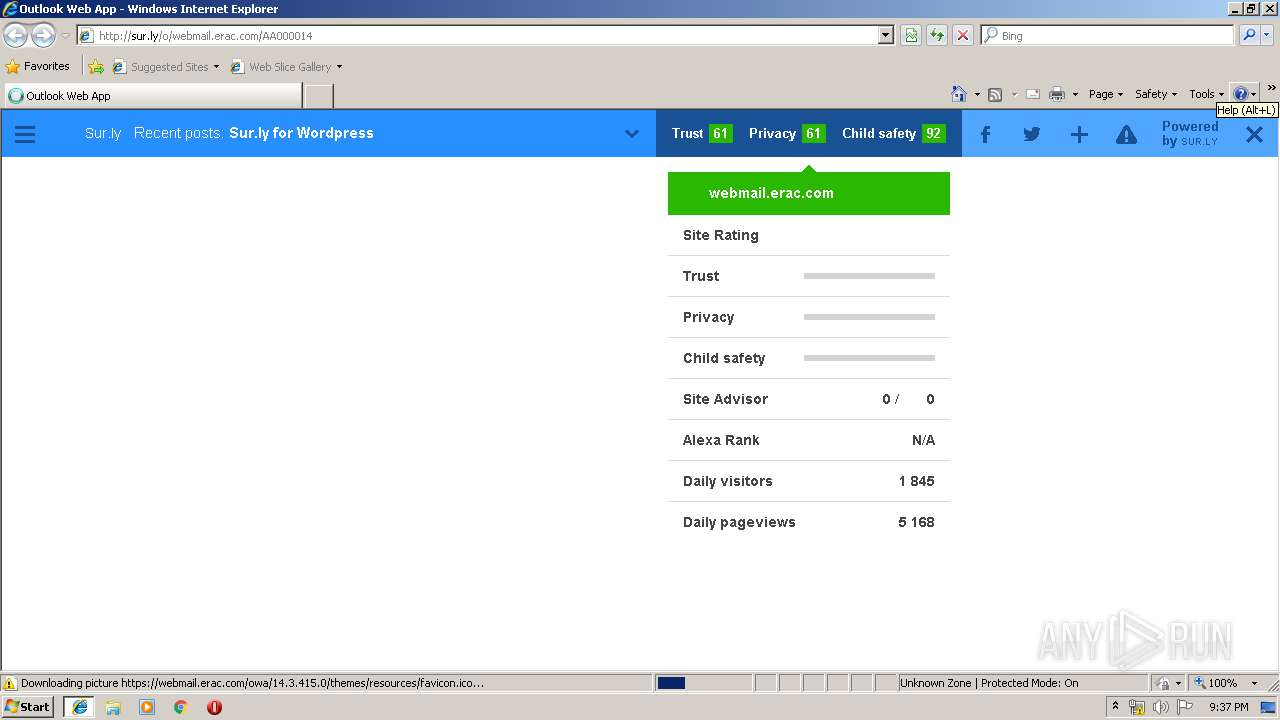
Task: Open Suggested Sites dropdown
Action: 166,67
